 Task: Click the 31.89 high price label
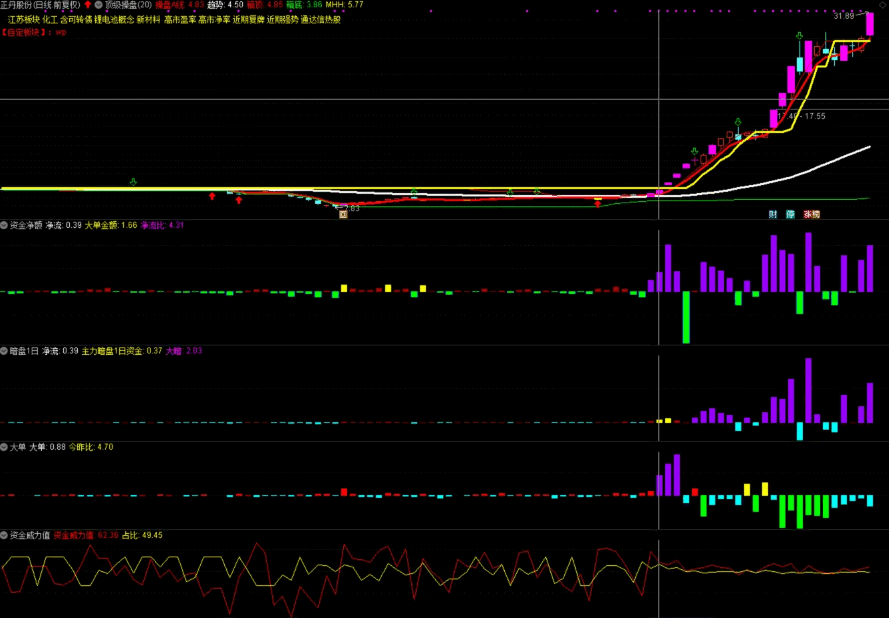(x=844, y=16)
